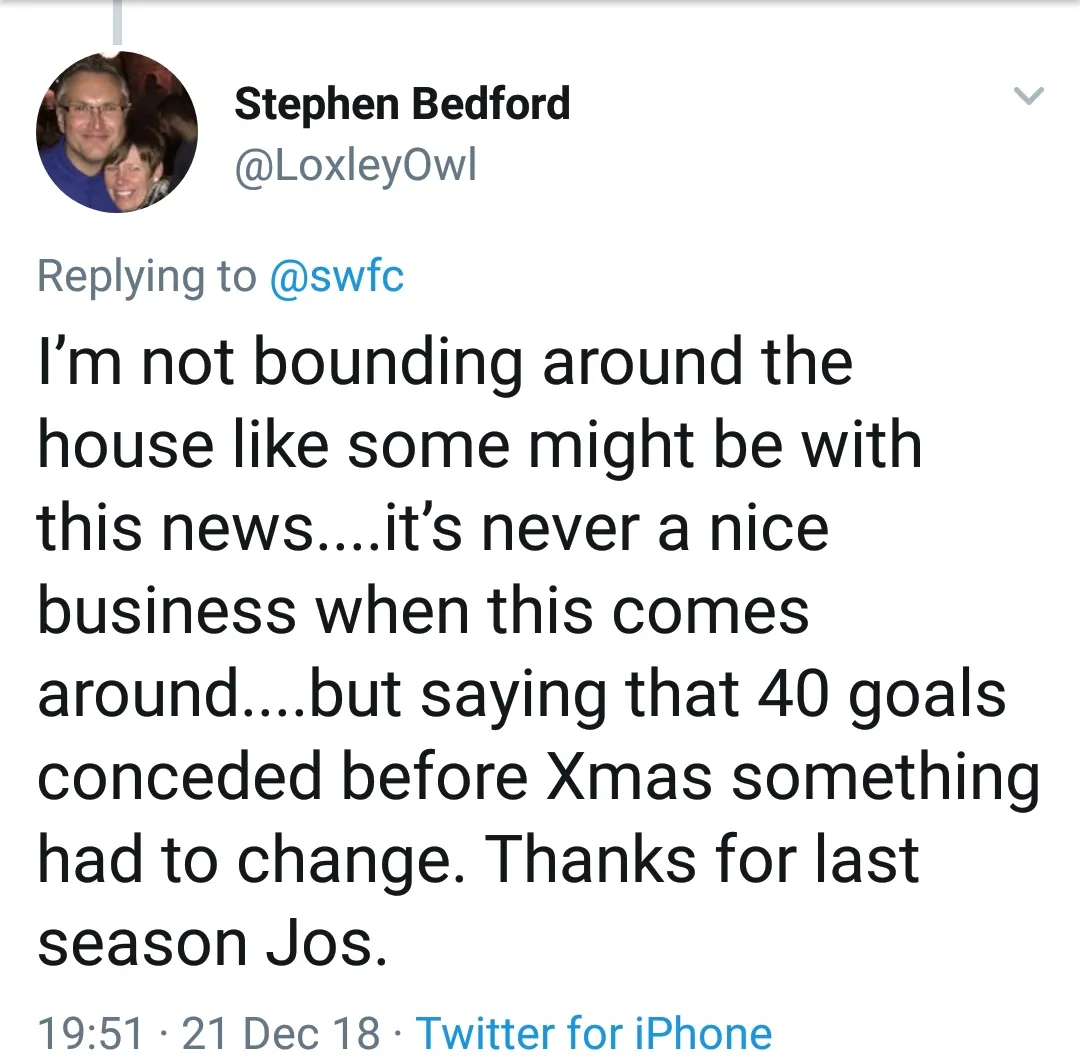Open the Twitter for iPhone source link
This screenshot has width=1080, height=1063.
(594, 1033)
